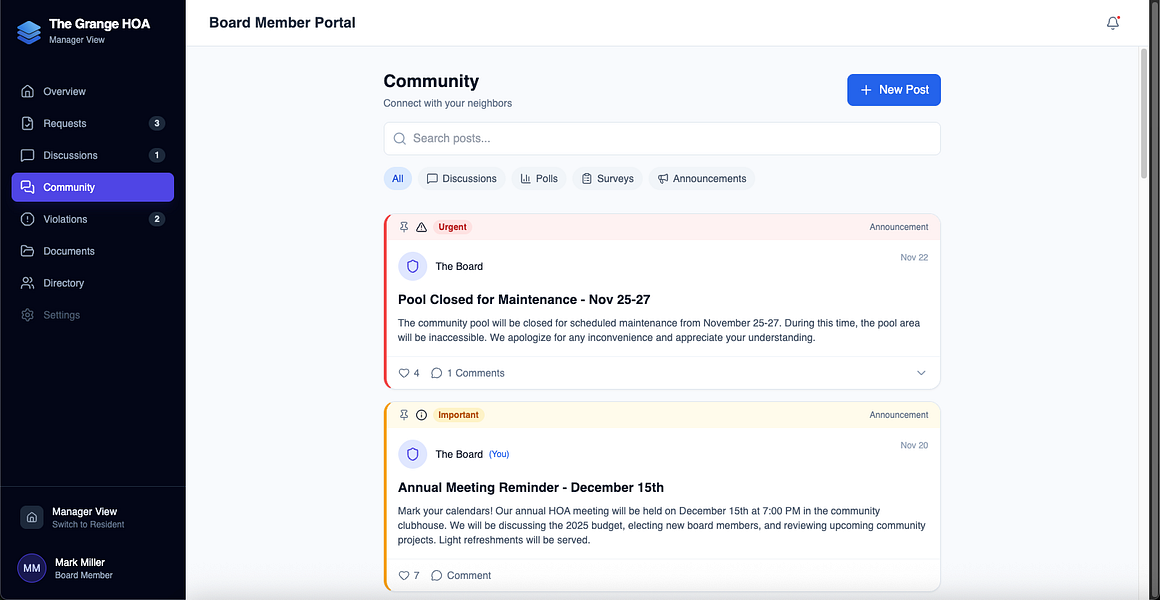Viewport: 1160px width, 600px height.
Task: Open 1 Comments on pool post
Action: pyautogui.click(x=468, y=373)
